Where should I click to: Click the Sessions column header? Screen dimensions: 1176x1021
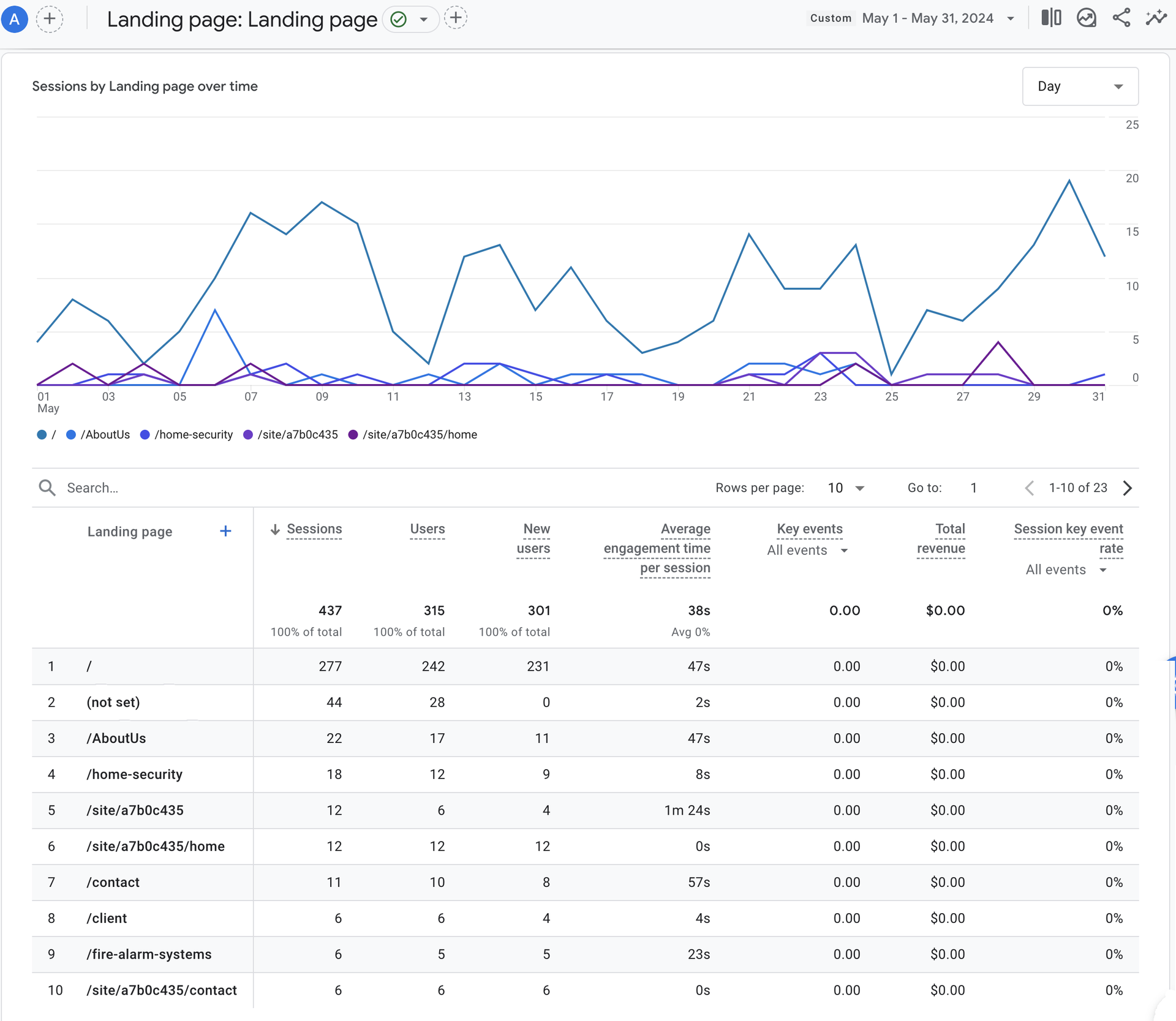click(x=314, y=529)
